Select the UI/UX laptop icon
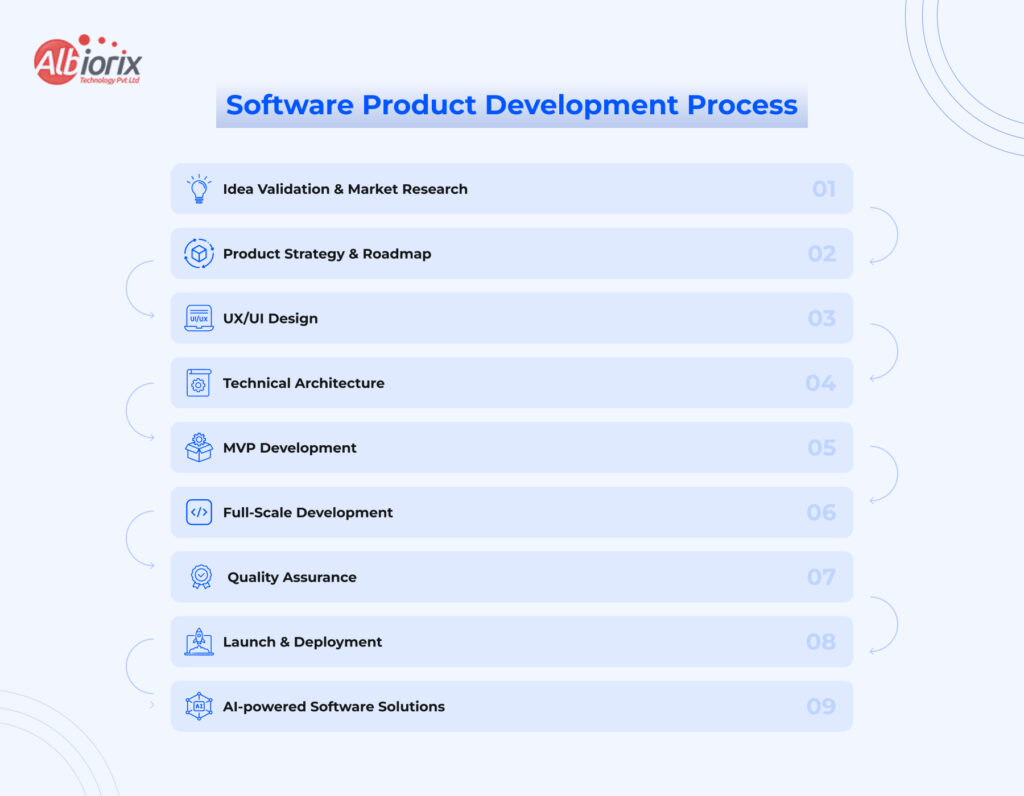 [199, 318]
